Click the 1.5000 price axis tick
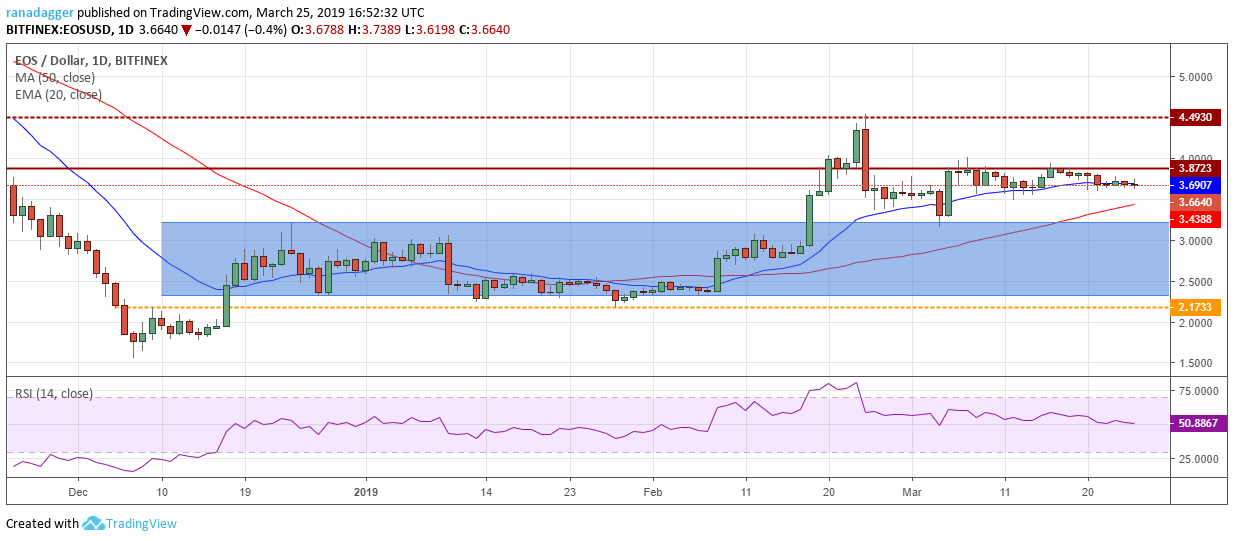The width and height of the screenshot is (1234, 541). pos(1195,363)
